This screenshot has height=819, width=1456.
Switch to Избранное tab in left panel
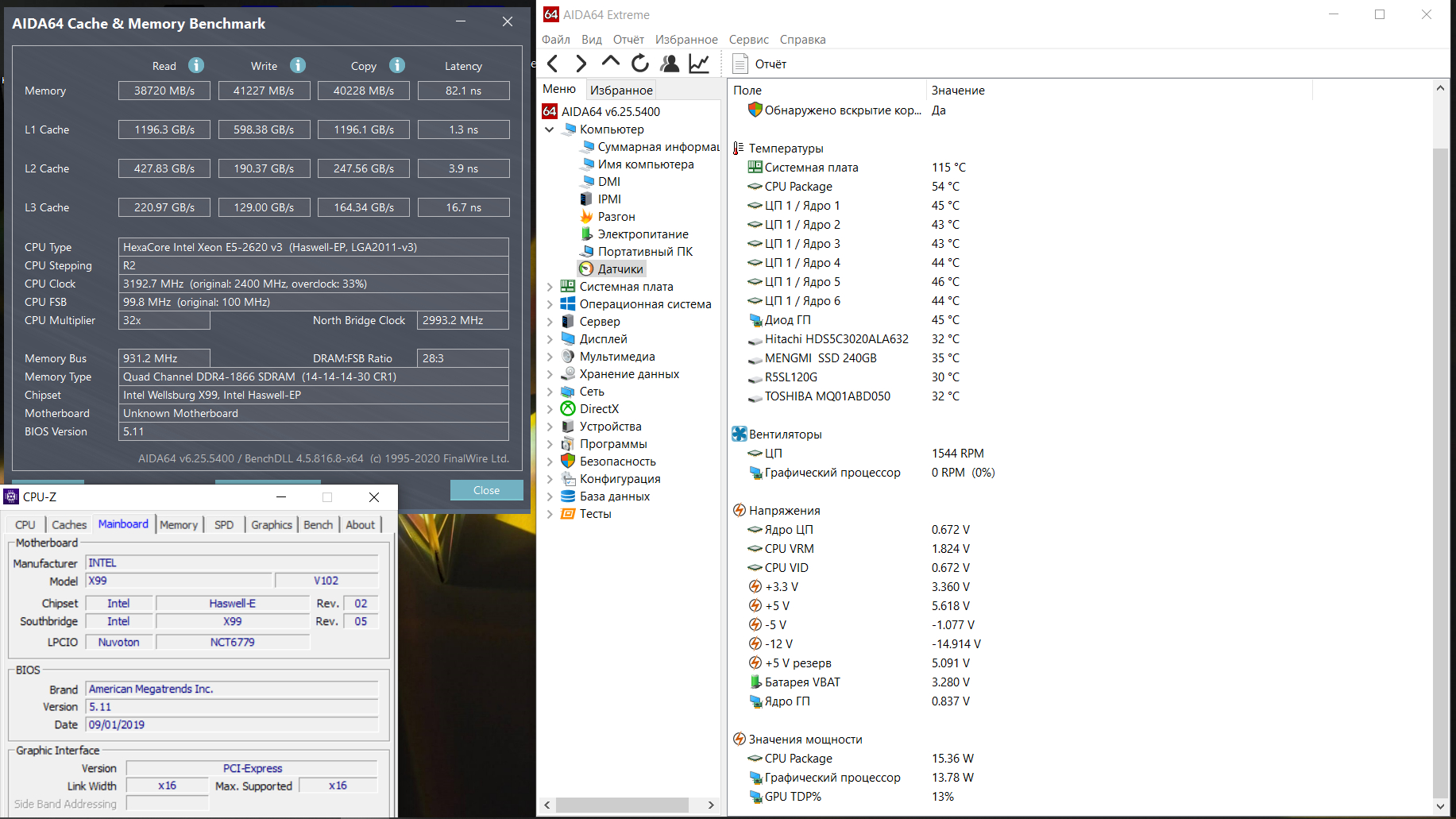coord(621,90)
